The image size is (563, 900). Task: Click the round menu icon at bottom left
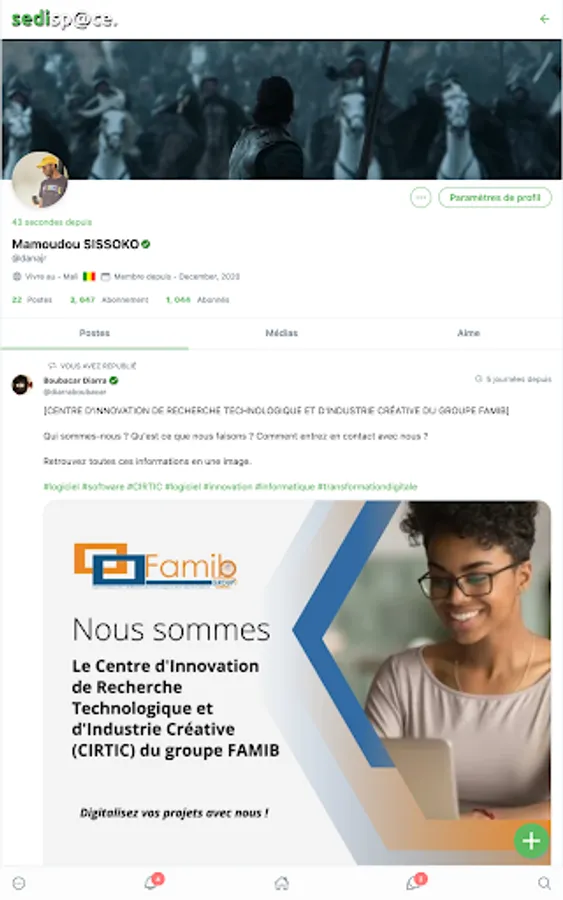pyautogui.click(x=19, y=883)
